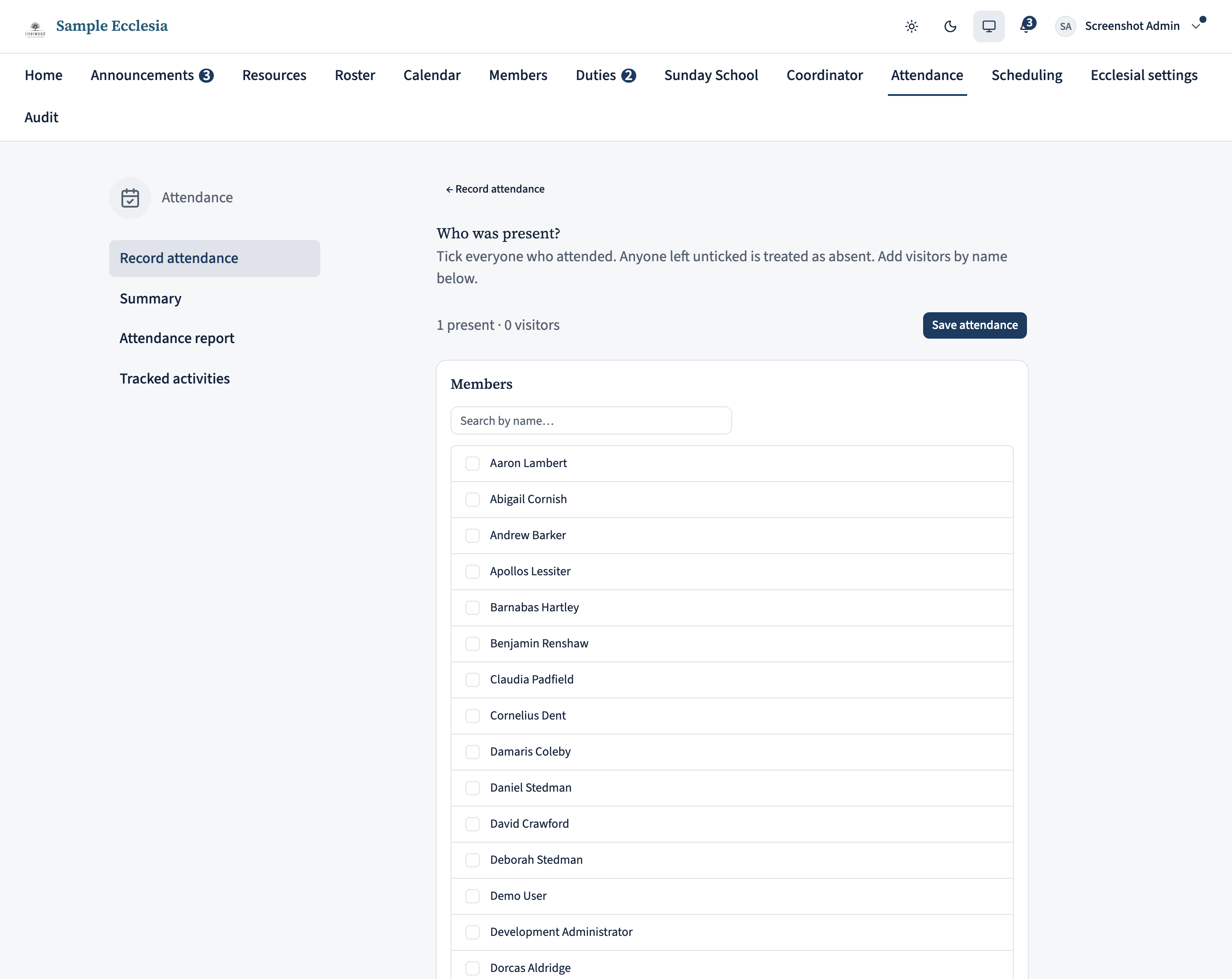The width and height of the screenshot is (1232, 979).
Task: Tick Aaron Lambert as present
Action: pyautogui.click(x=472, y=463)
